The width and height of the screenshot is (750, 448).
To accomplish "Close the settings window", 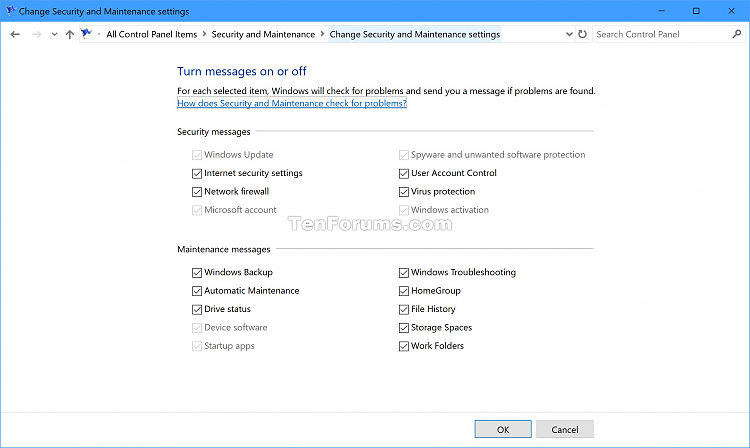I will (x=732, y=11).
